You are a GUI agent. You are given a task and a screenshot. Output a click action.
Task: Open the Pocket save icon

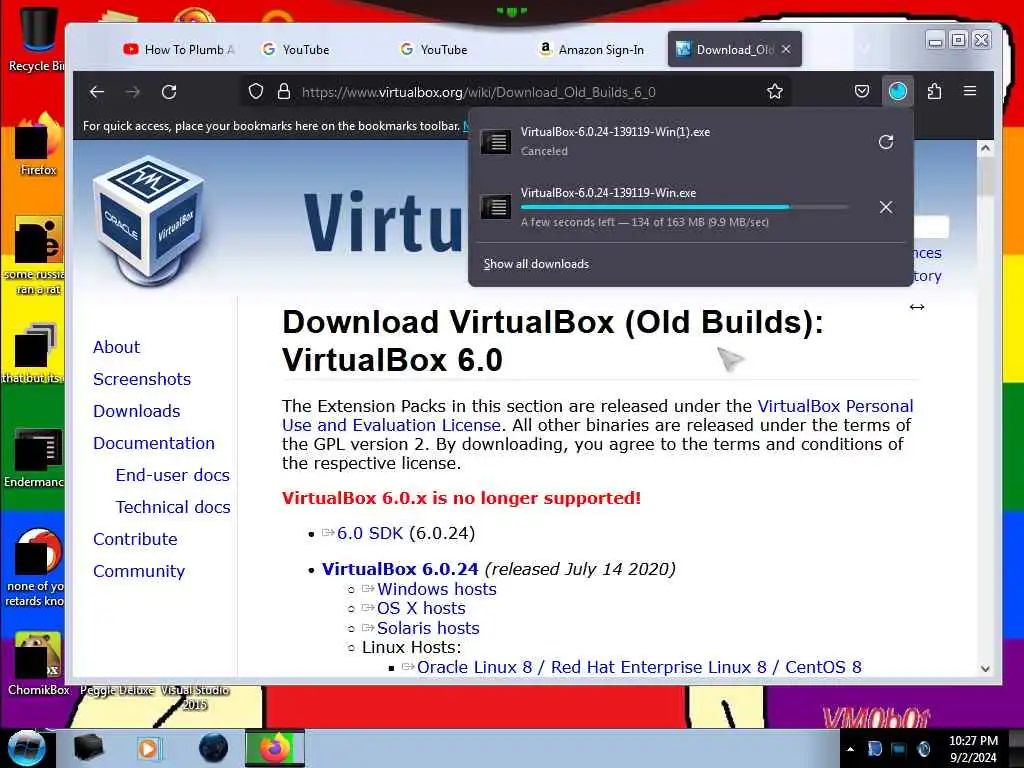(x=862, y=91)
